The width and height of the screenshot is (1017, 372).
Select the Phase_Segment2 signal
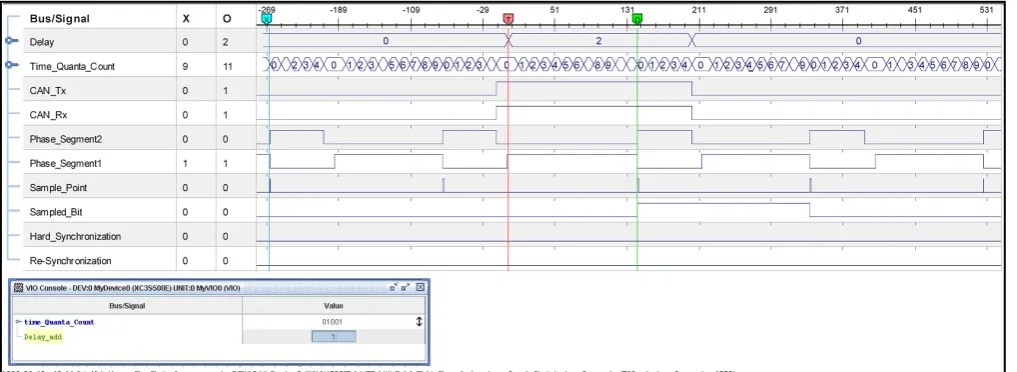click(66, 139)
